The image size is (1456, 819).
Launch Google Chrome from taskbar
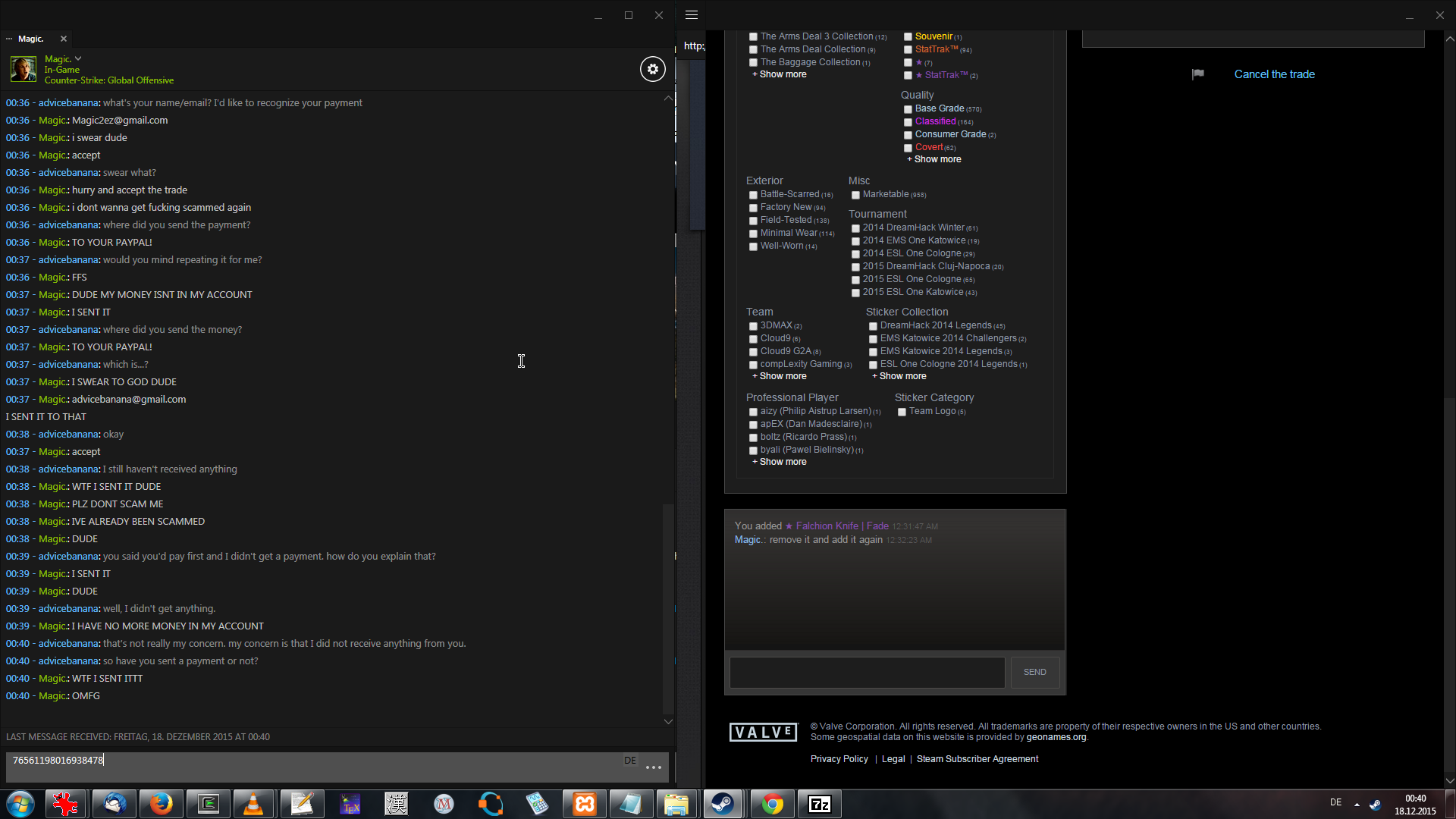click(x=772, y=803)
